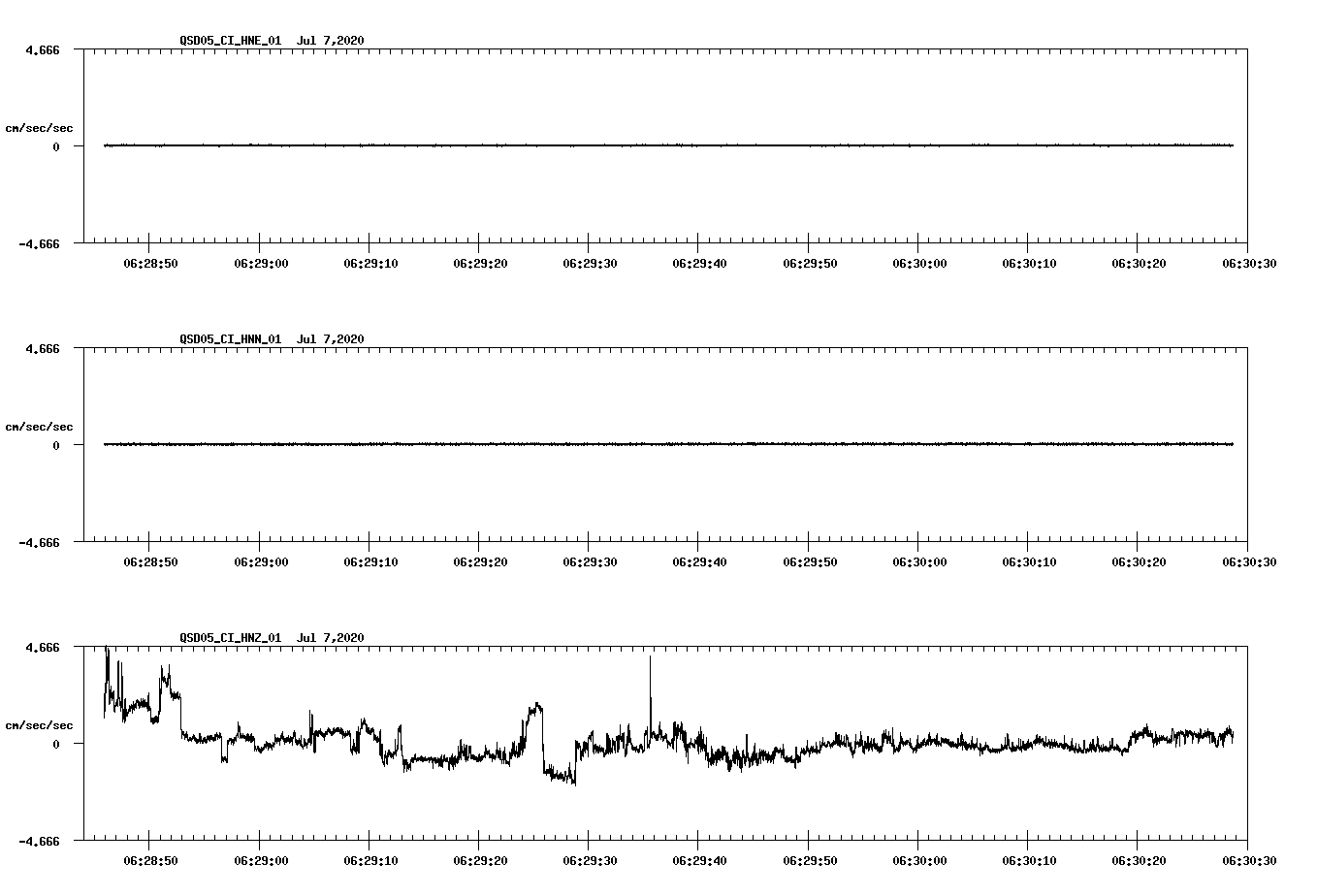Click the 4.666 upper limit of HNE plot
1317x896 pixels.
[x=43, y=49]
